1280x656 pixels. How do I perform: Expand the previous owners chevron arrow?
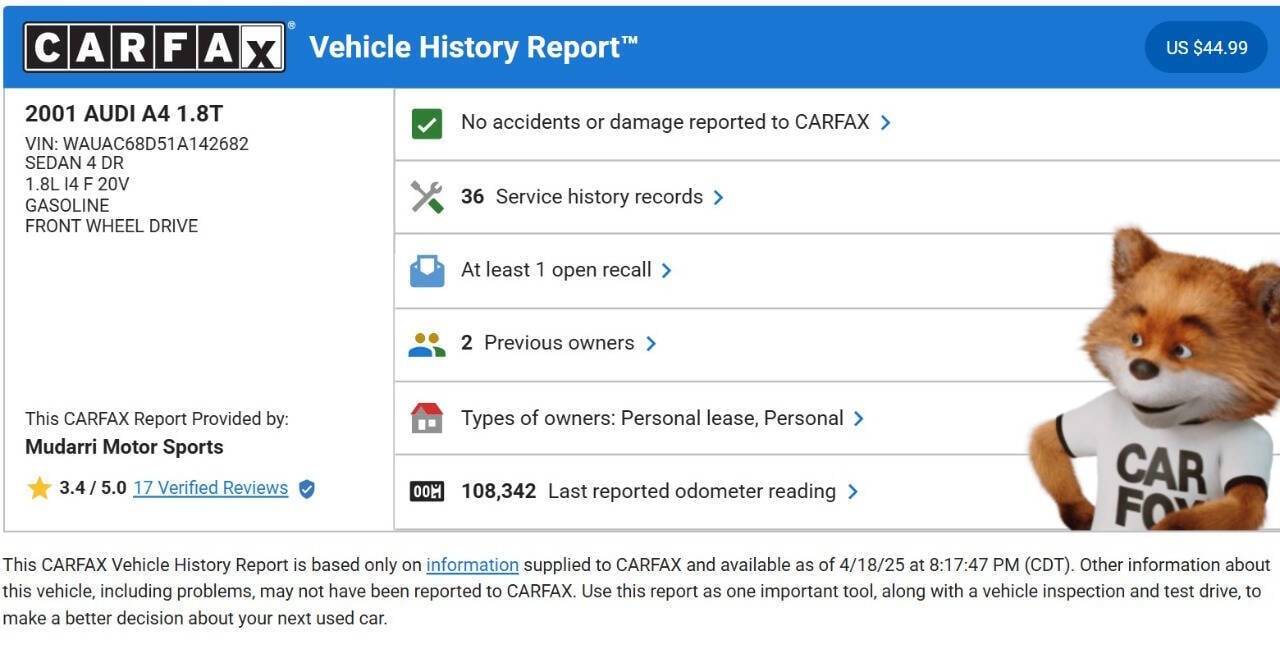(x=651, y=344)
